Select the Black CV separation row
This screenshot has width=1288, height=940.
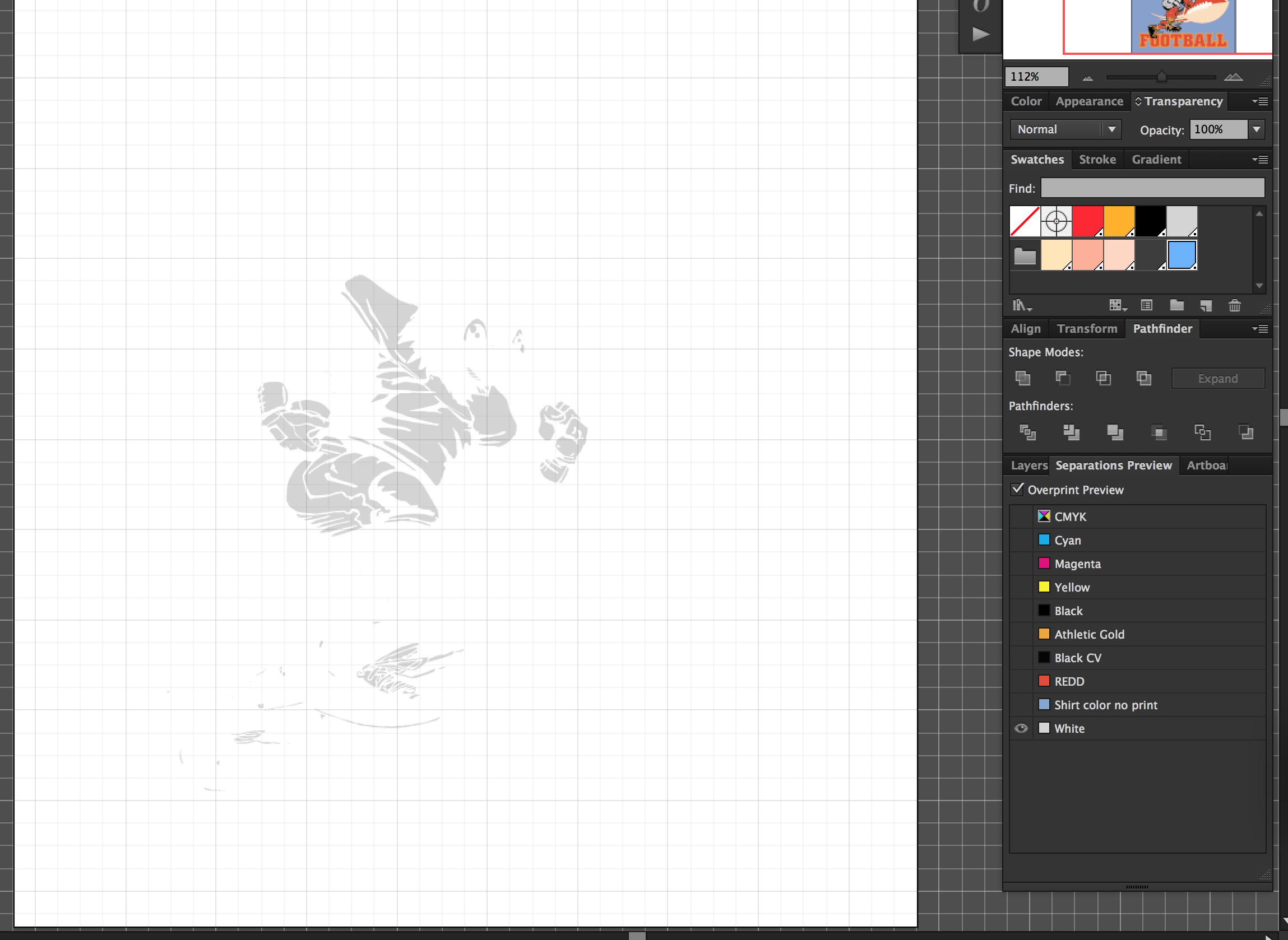point(1137,658)
